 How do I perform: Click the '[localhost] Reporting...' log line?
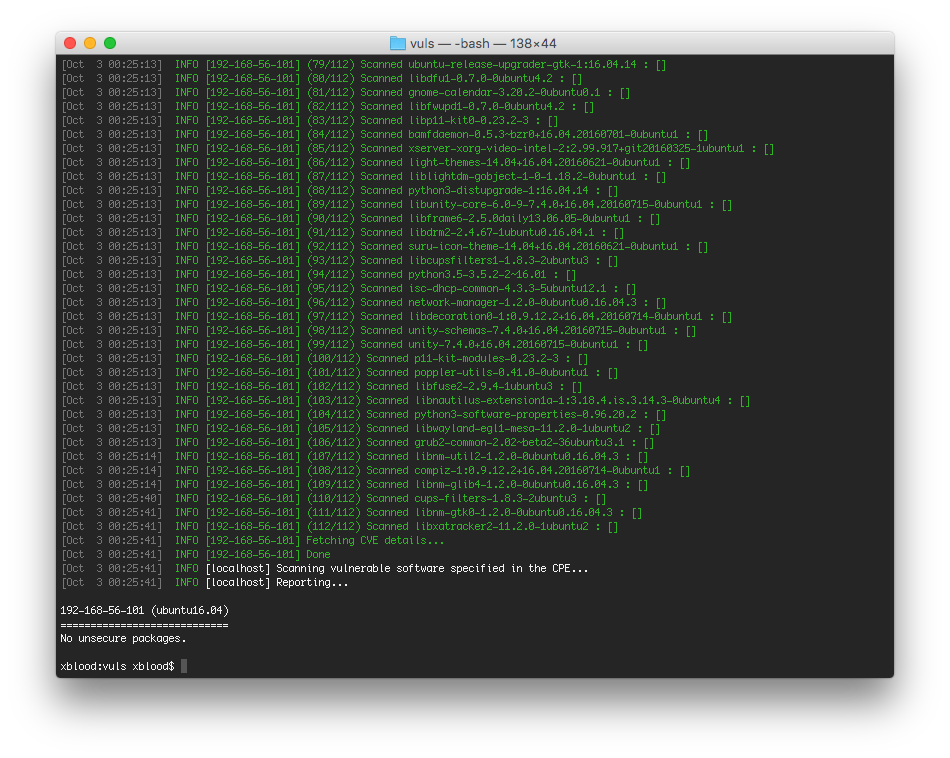(x=205, y=582)
